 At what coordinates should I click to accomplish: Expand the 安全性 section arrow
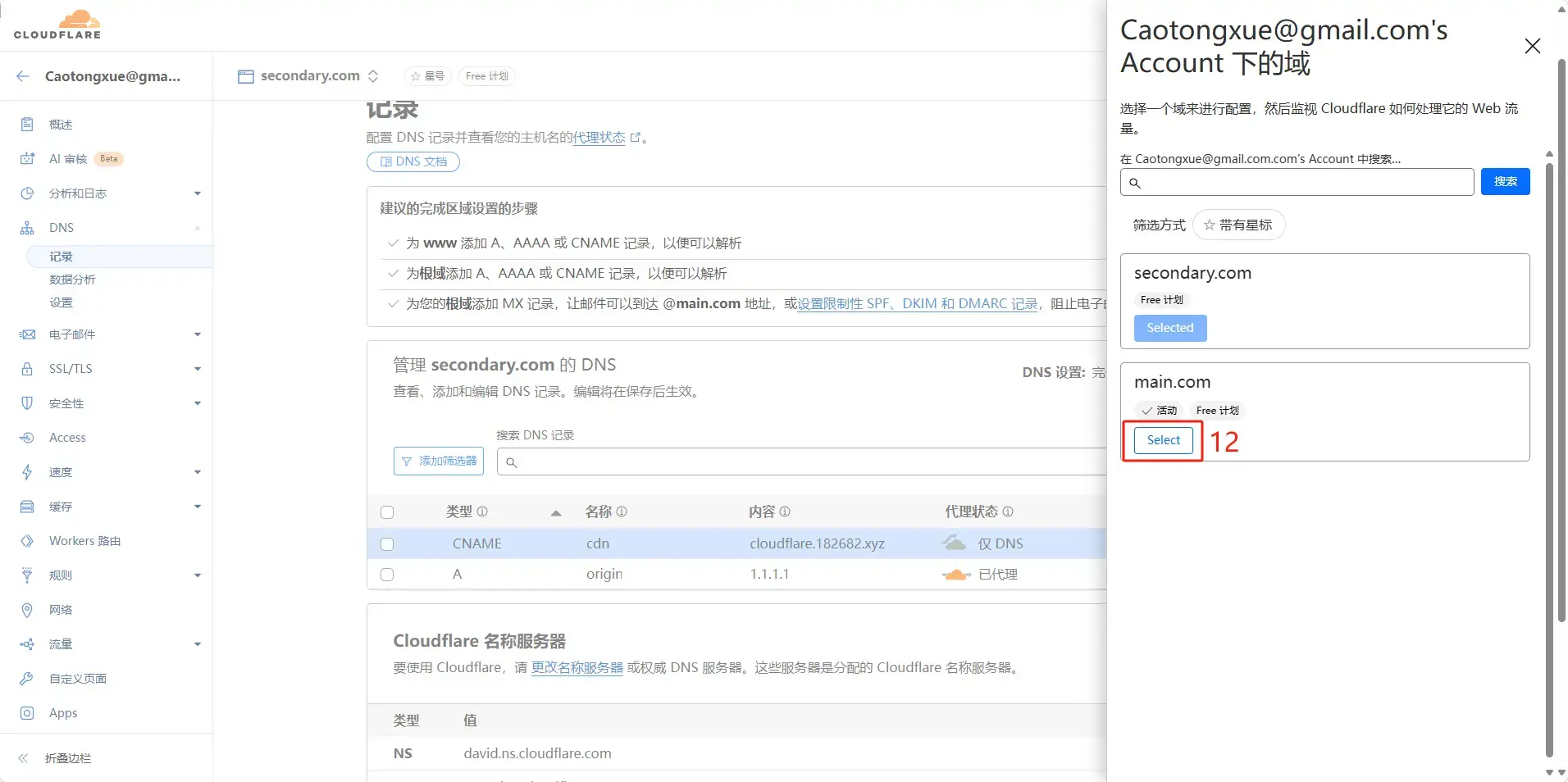(x=198, y=403)
